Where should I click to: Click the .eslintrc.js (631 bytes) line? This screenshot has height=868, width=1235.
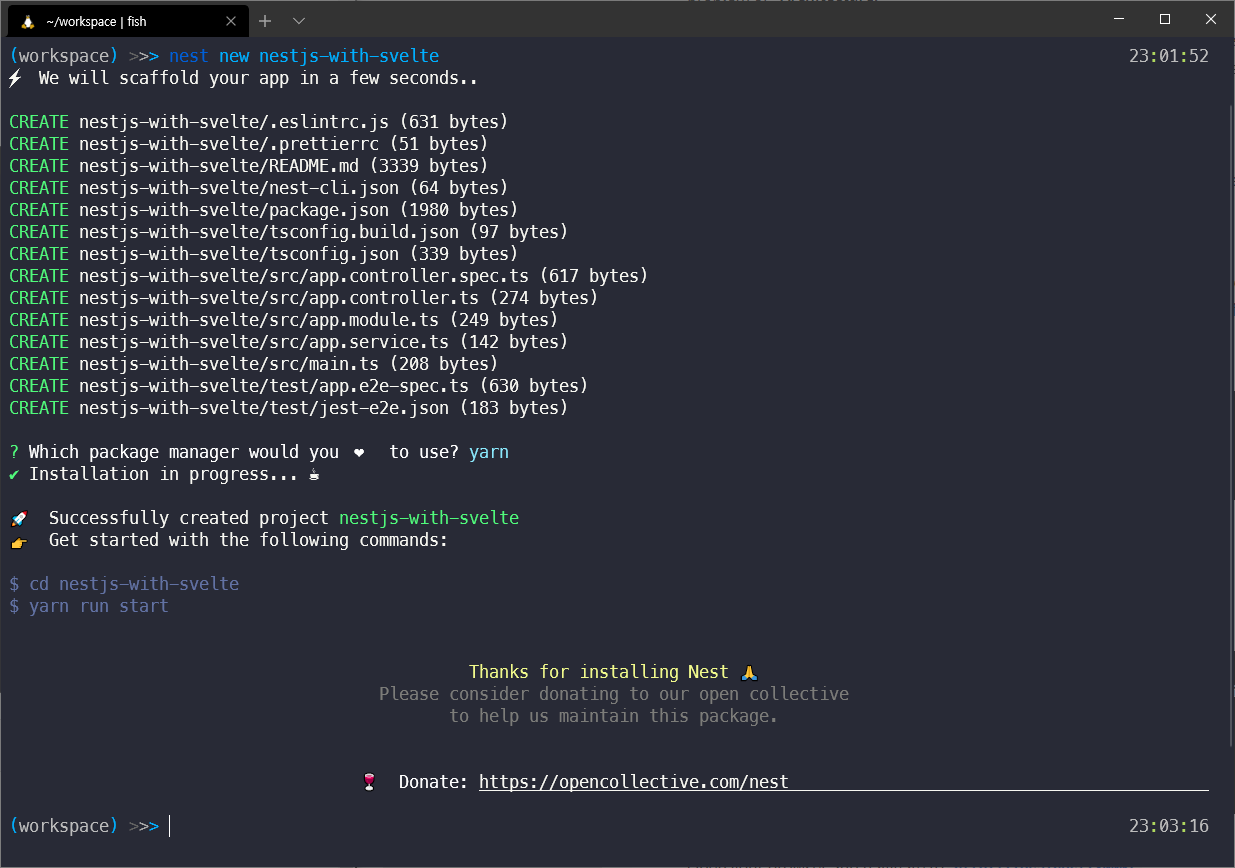tap(259, 122)
